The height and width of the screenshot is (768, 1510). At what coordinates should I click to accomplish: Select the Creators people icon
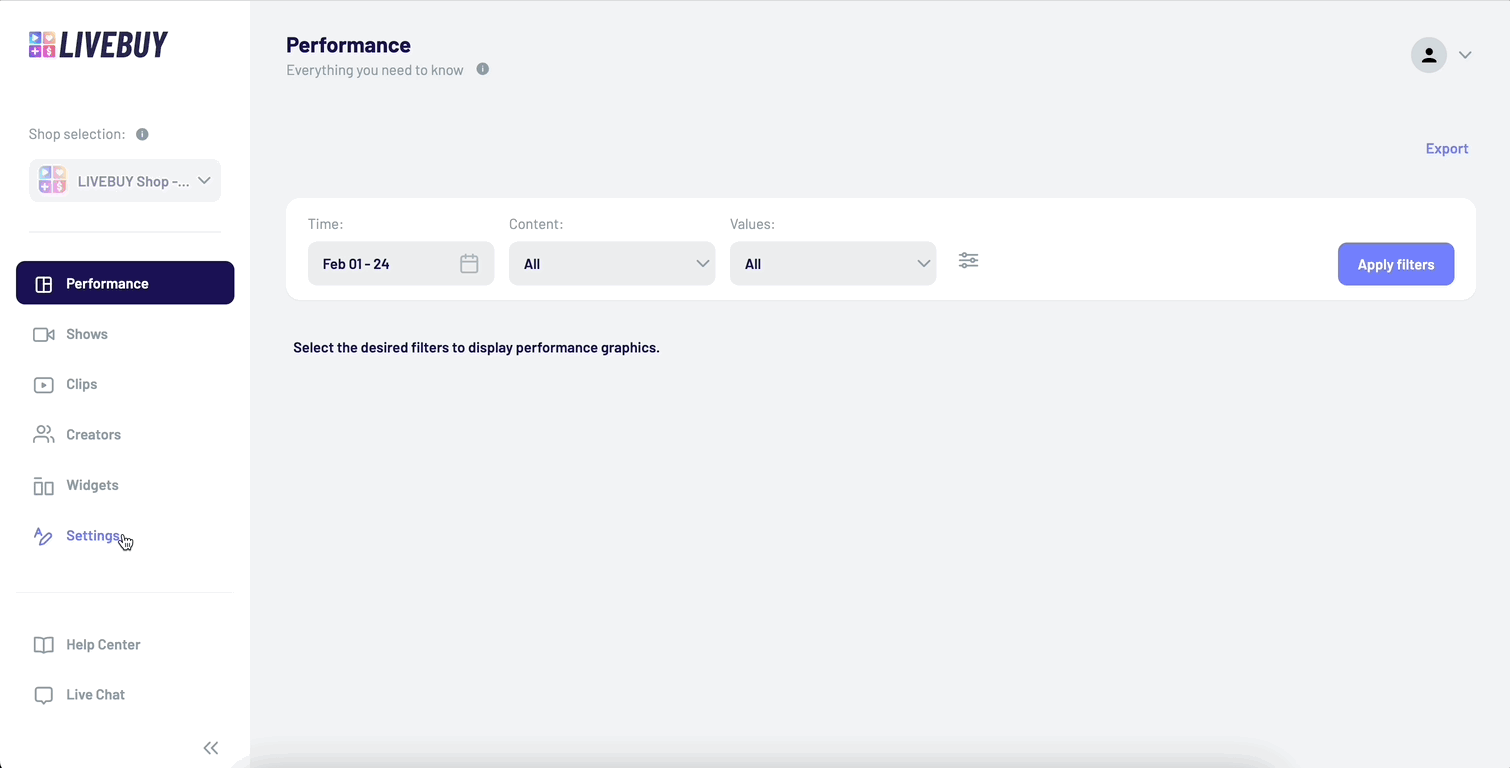point(43,434)
